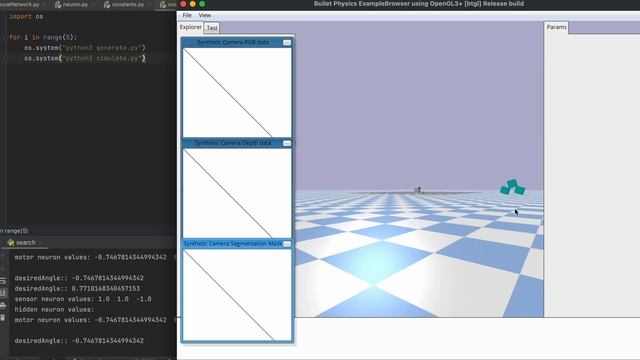Screen dimensions: 640x360
Task: Click the 'sensor neuron values: 1.0 1.0 -1.0' line
Action: 83,299
